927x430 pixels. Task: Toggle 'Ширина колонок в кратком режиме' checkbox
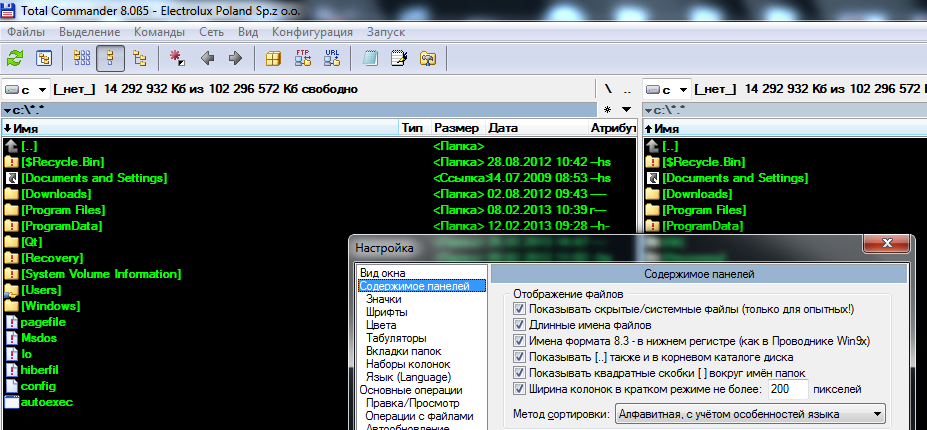520,389
